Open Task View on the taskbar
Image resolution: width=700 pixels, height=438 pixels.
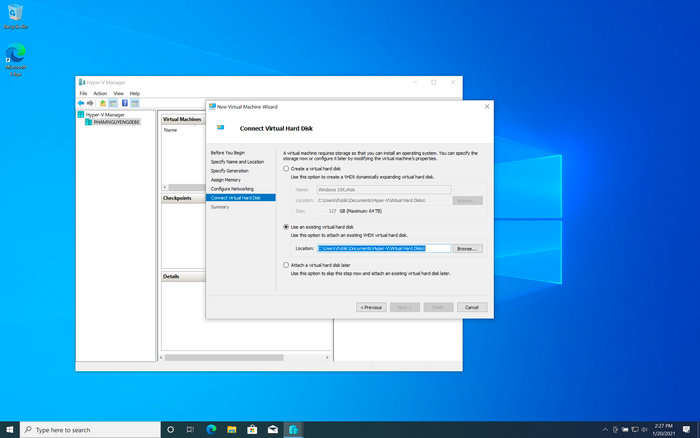coord(190,430)
